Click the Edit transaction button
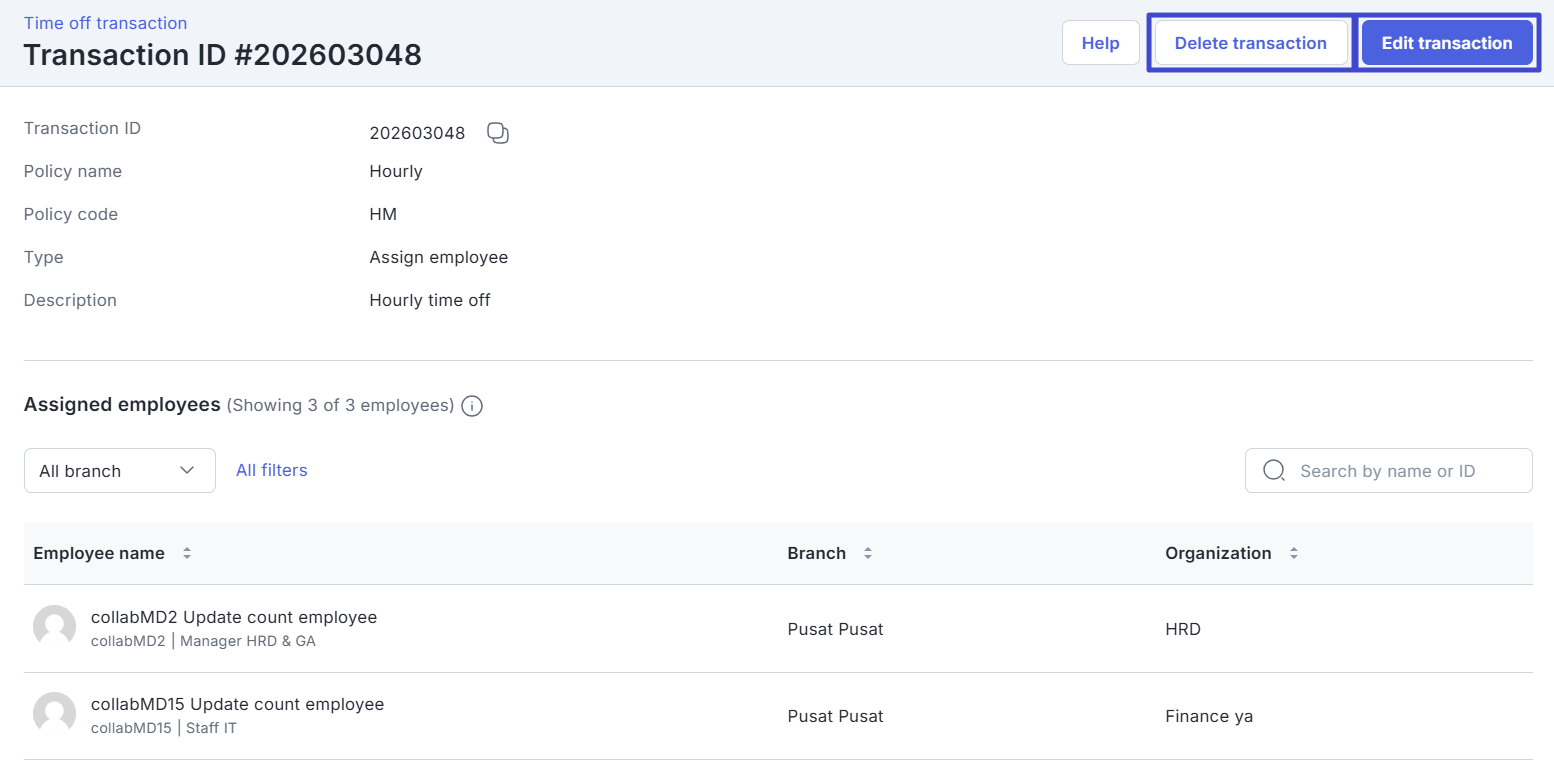 (1446, 43)
